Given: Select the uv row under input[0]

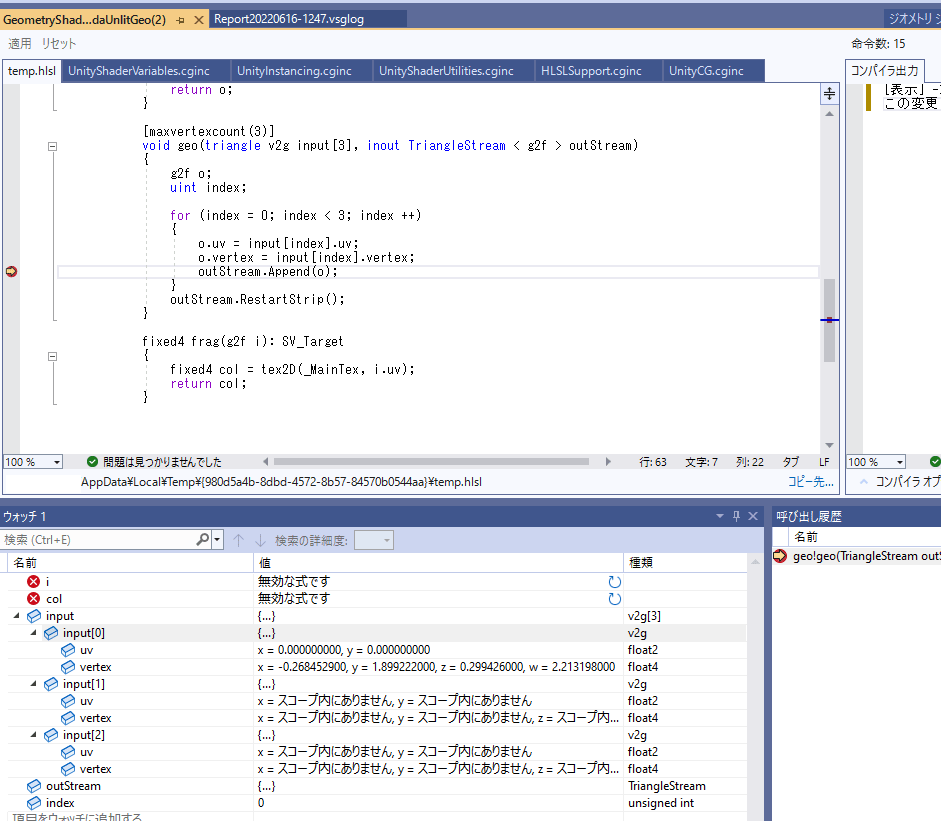Looking at the screenshot, I should [x=377, y=650].
